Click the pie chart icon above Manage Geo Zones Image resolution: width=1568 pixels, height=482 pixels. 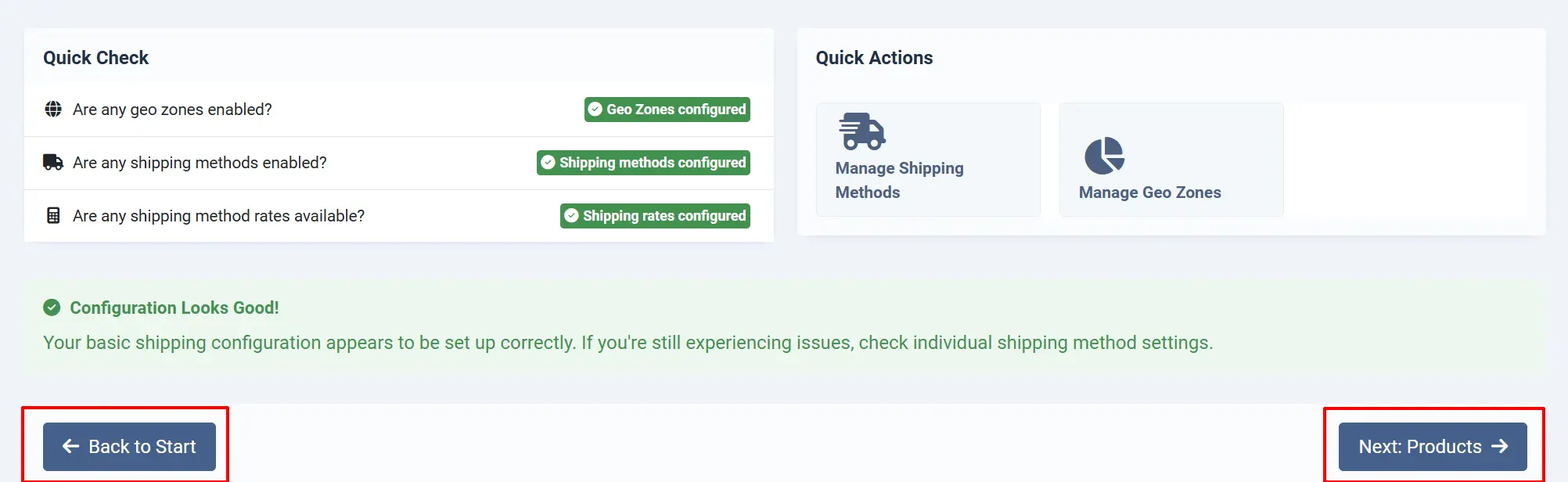[1105, 156]
